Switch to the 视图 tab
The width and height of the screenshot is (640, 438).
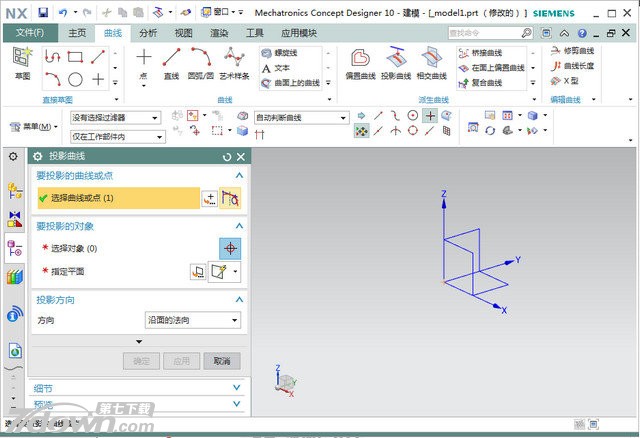point(183,33)
